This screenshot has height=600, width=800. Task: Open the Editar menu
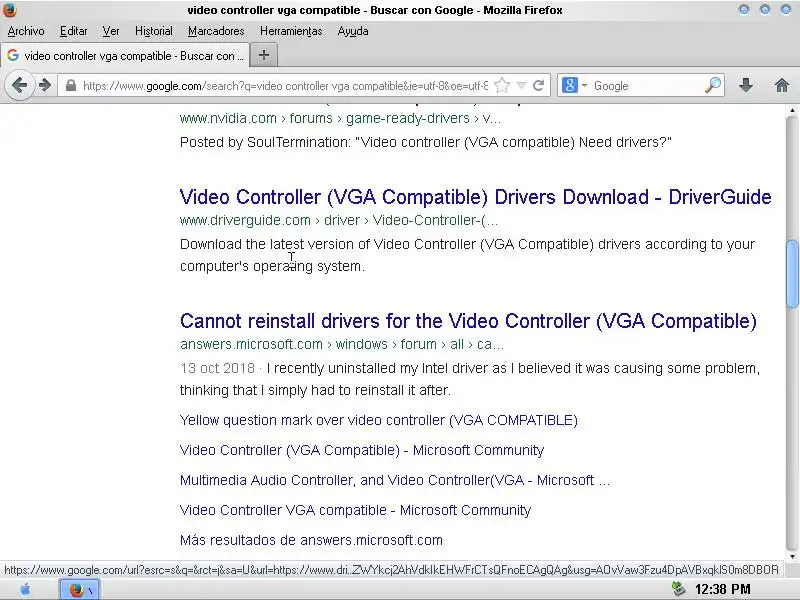tap(73, 31)
